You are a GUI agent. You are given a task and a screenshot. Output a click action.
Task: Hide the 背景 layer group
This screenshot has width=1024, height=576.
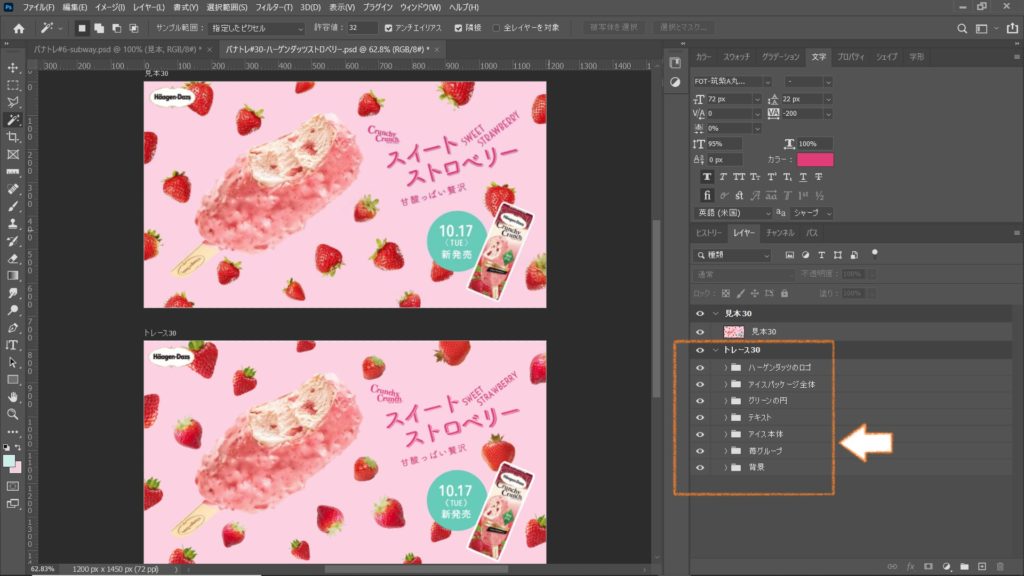pos(700,468)
